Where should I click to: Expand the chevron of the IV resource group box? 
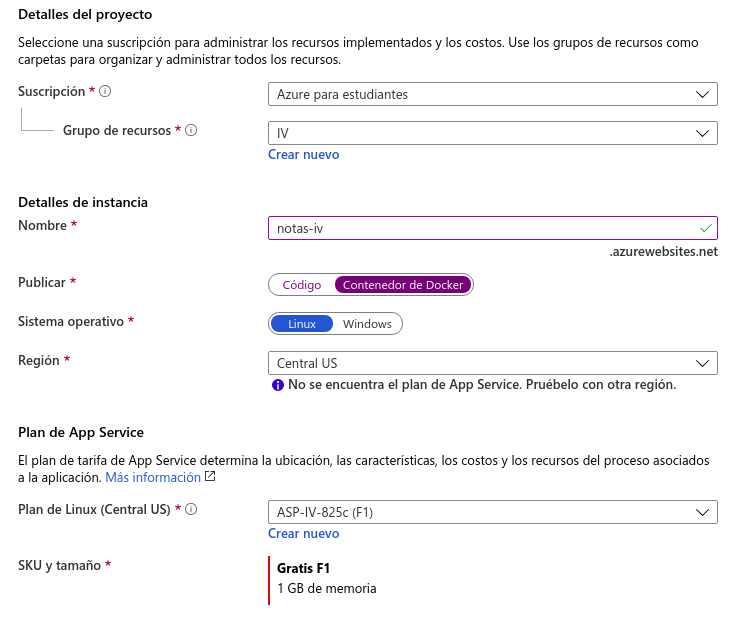(702, 133)
